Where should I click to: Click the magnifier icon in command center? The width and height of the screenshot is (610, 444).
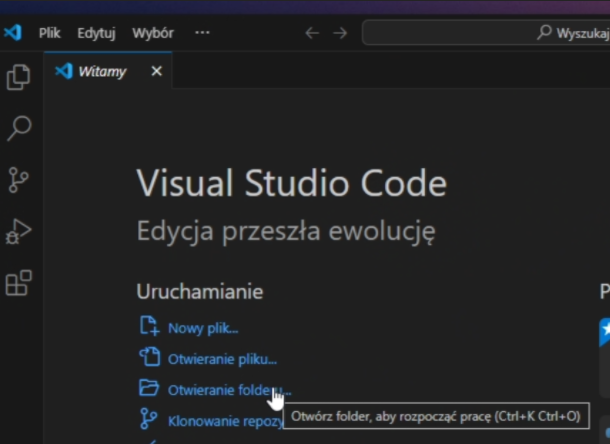544,32
